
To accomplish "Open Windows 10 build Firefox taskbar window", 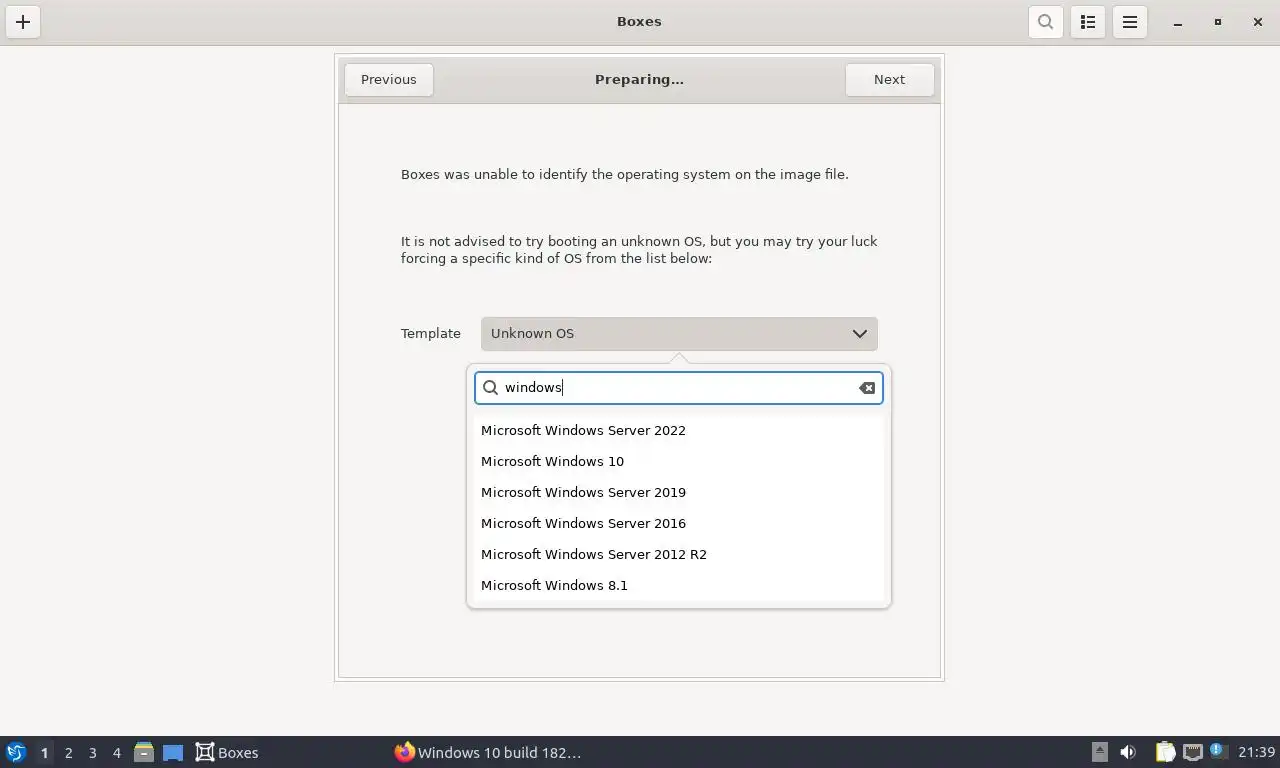I will (488, 752).
